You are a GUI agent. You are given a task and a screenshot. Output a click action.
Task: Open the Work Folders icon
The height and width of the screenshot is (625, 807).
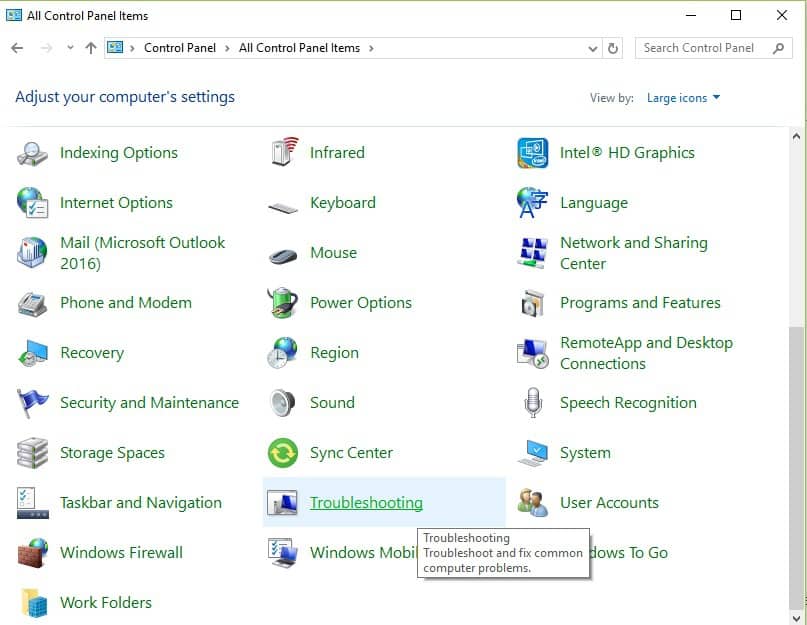pyautogui.click(x=34, y=603)
